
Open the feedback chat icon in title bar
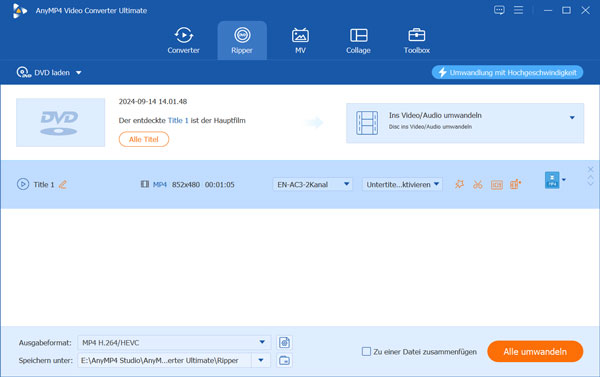point(499,10)
